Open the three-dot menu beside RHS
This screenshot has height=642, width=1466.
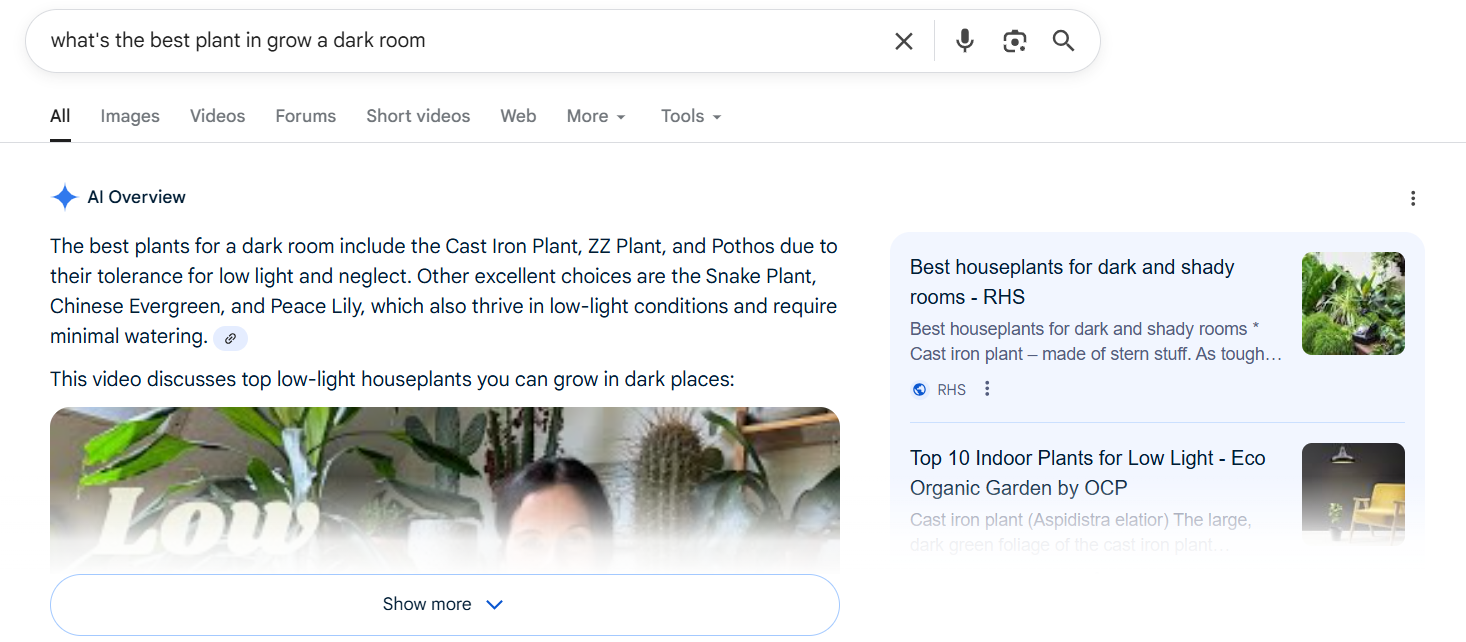tap(987, 388)
